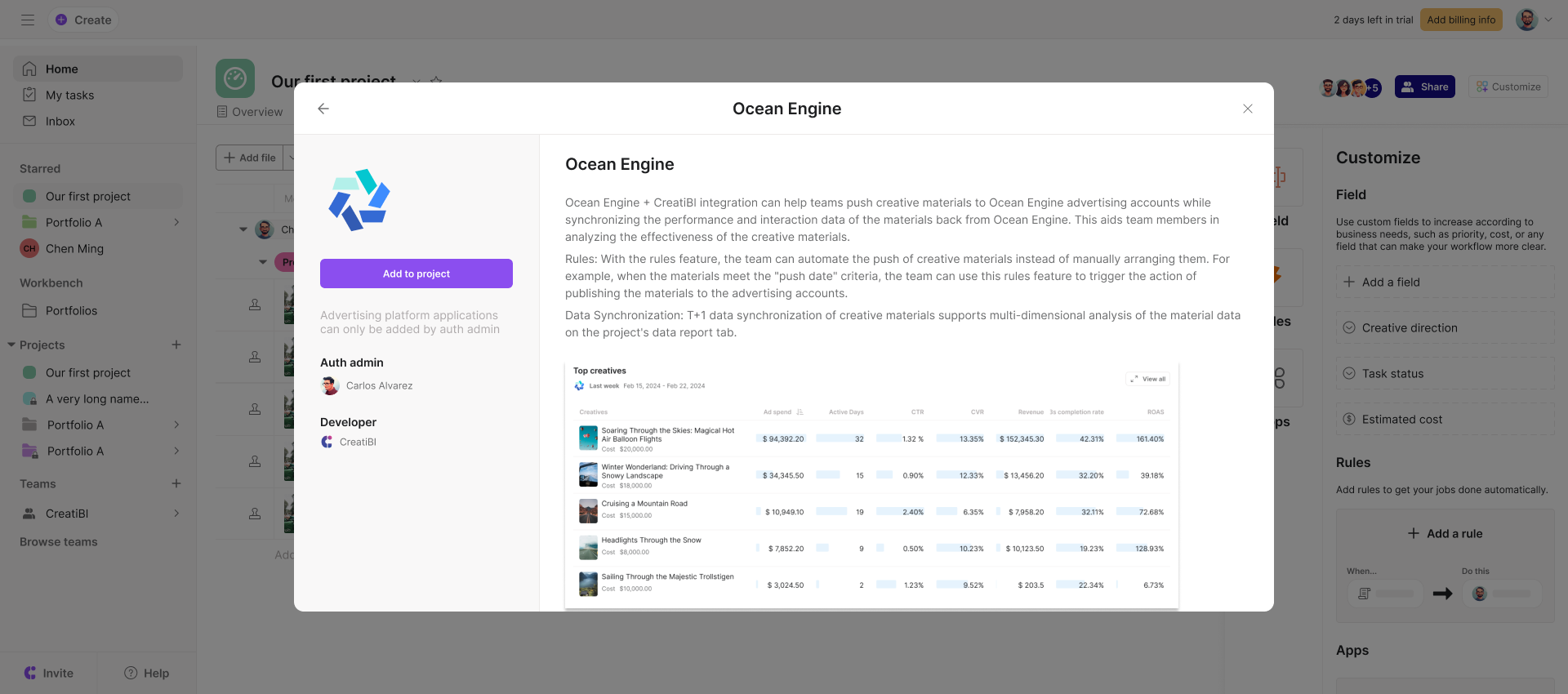The width and height of the screenshot is (1568, 694).
Task: Click the hamburger menu icon
Action: click(28, 20)
